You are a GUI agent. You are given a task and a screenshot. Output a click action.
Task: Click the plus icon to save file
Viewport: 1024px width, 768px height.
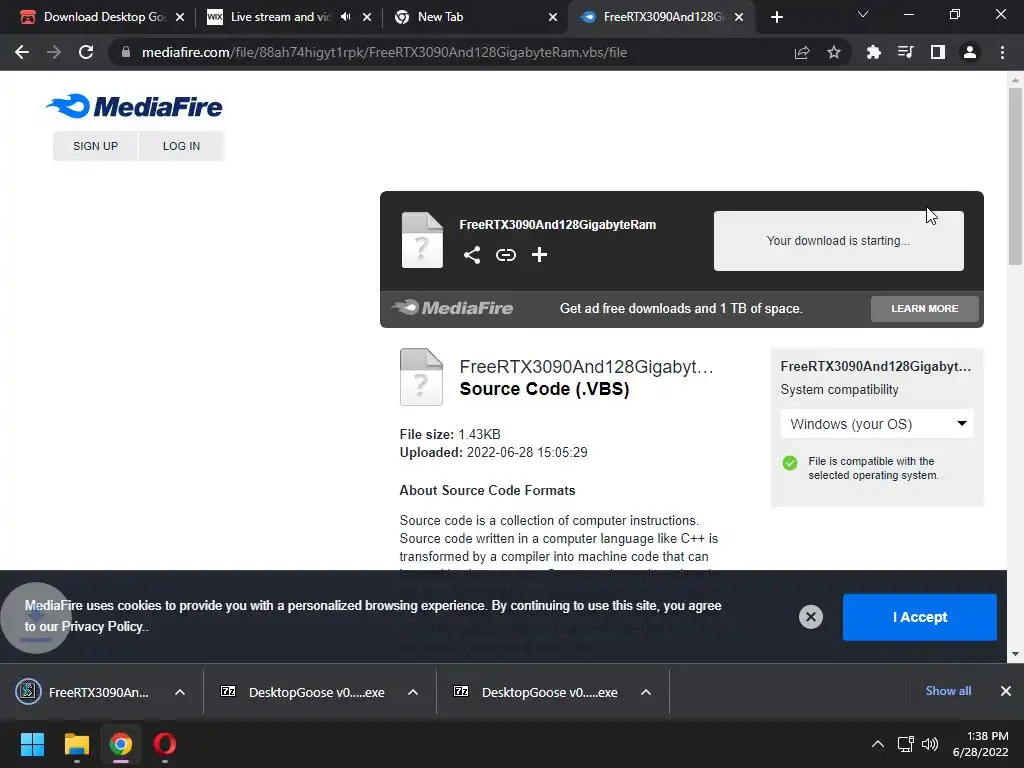pyautogui.click(x=539, y=255)
